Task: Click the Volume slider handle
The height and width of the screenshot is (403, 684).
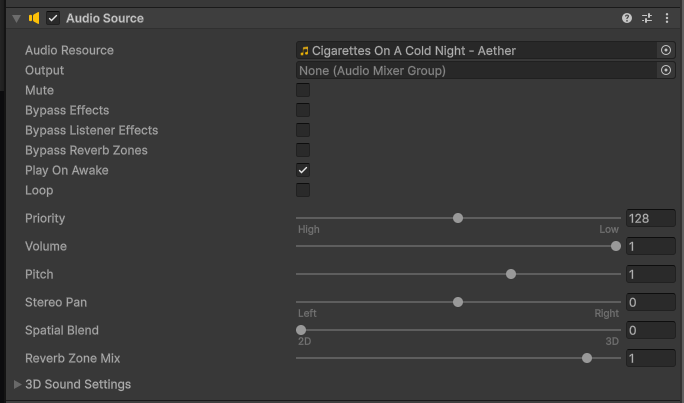Action: point(615,246)
